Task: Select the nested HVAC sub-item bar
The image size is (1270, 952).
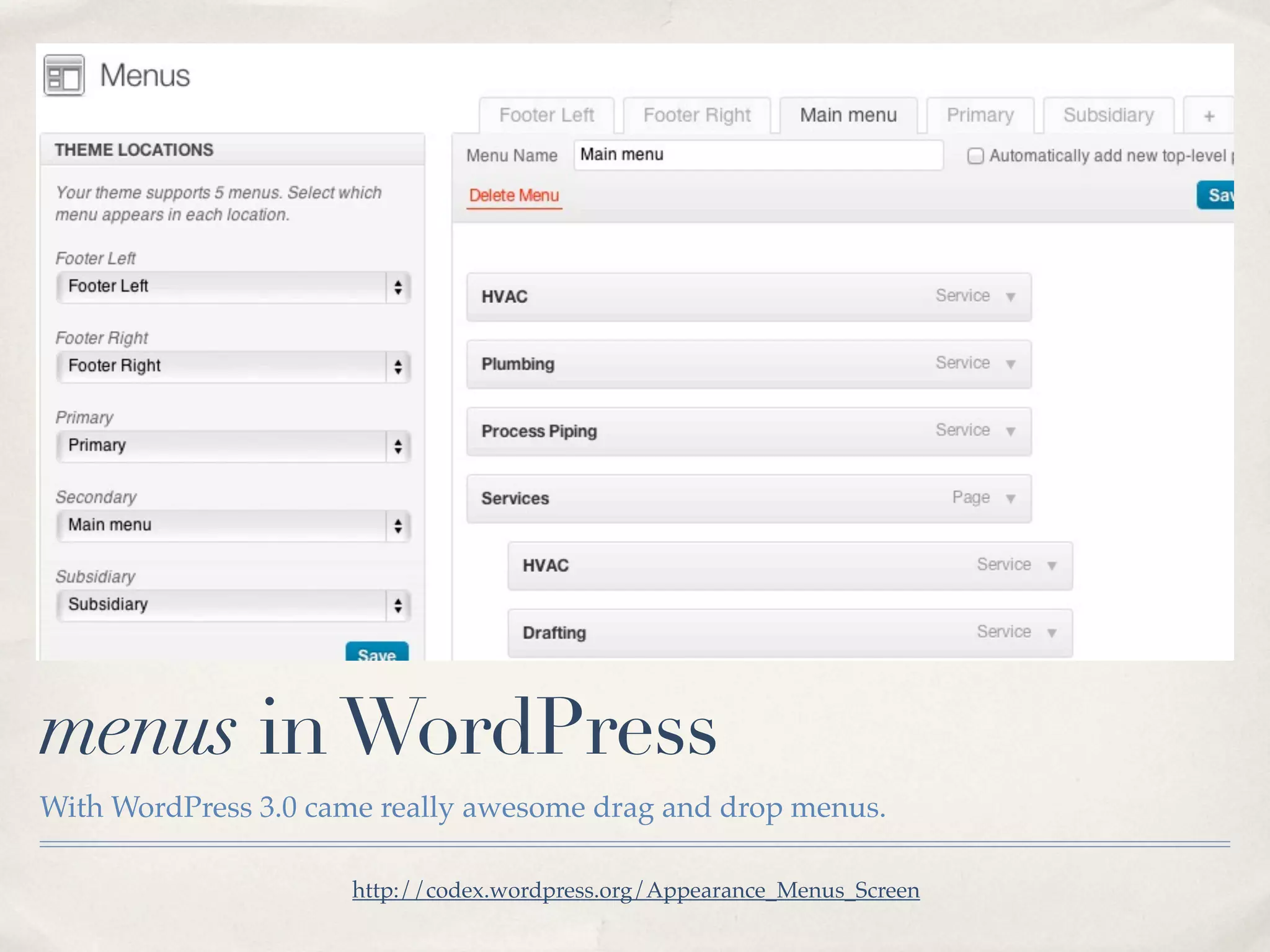Action: point(790,566)
